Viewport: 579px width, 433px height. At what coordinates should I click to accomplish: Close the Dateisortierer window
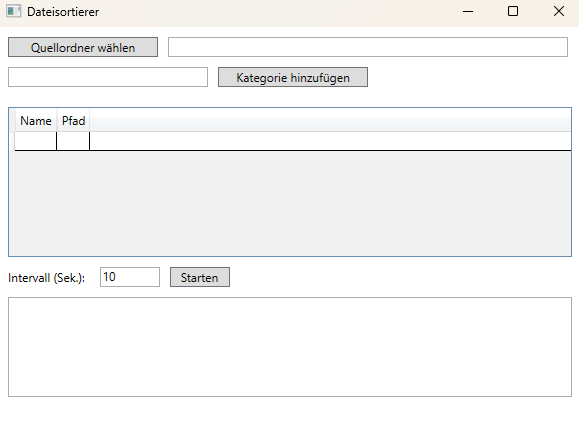point(559,11)
